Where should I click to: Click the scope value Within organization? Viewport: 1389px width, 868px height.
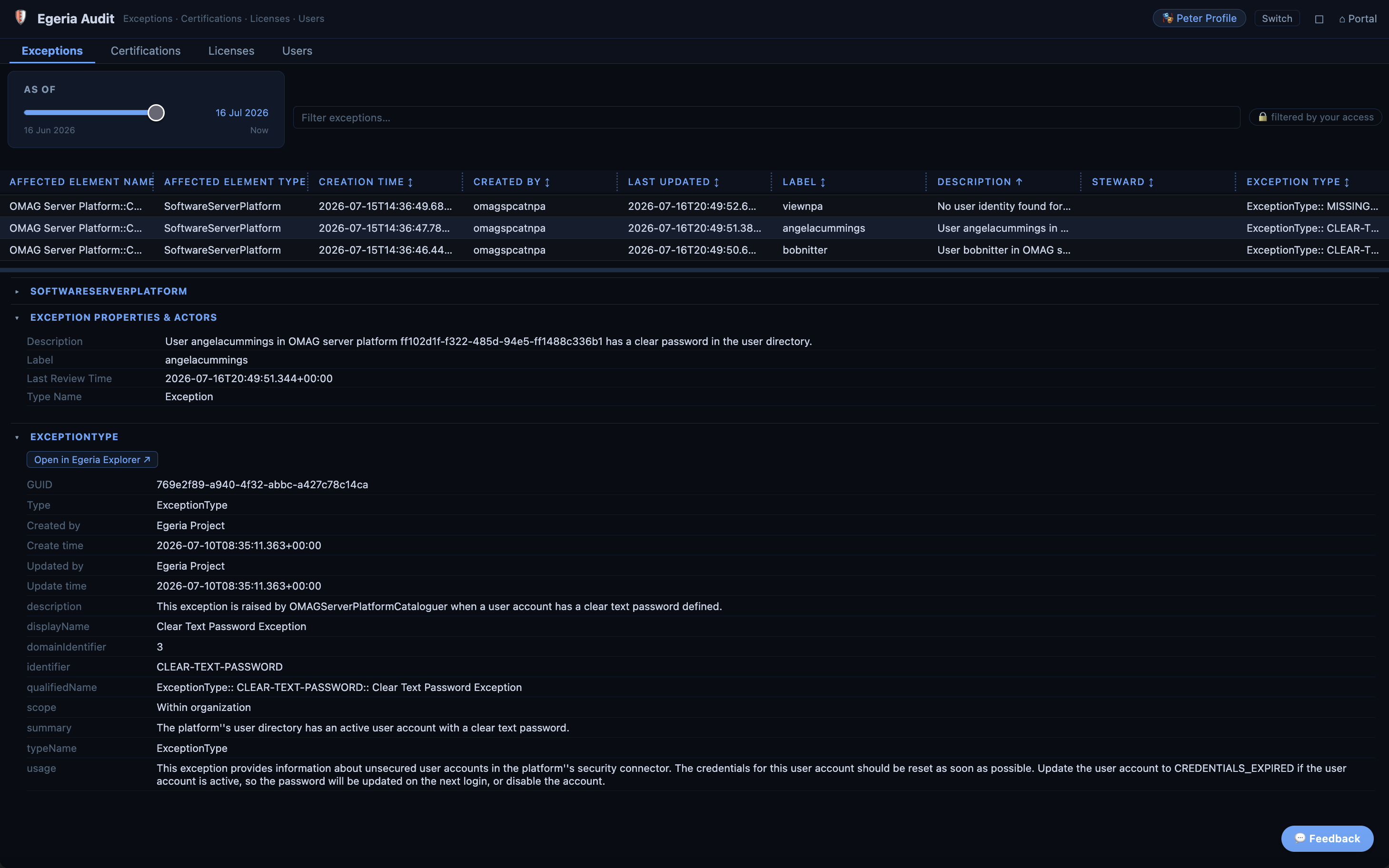point(204,707)
